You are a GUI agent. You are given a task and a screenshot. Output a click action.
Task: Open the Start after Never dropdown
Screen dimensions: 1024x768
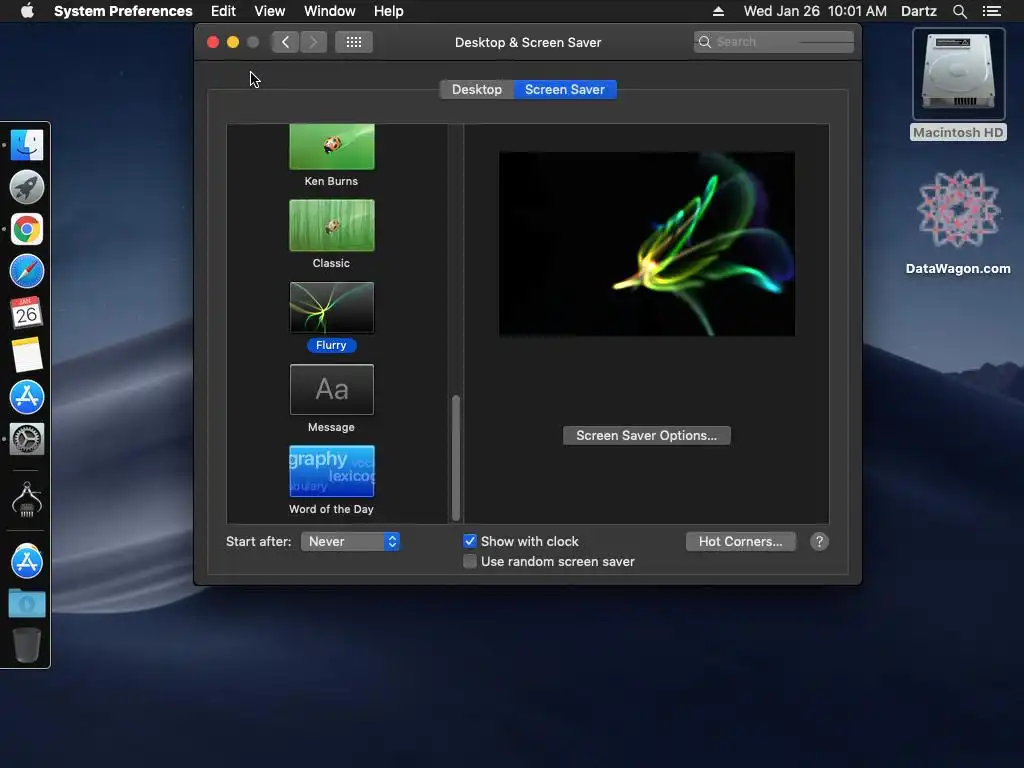[350, 541]
